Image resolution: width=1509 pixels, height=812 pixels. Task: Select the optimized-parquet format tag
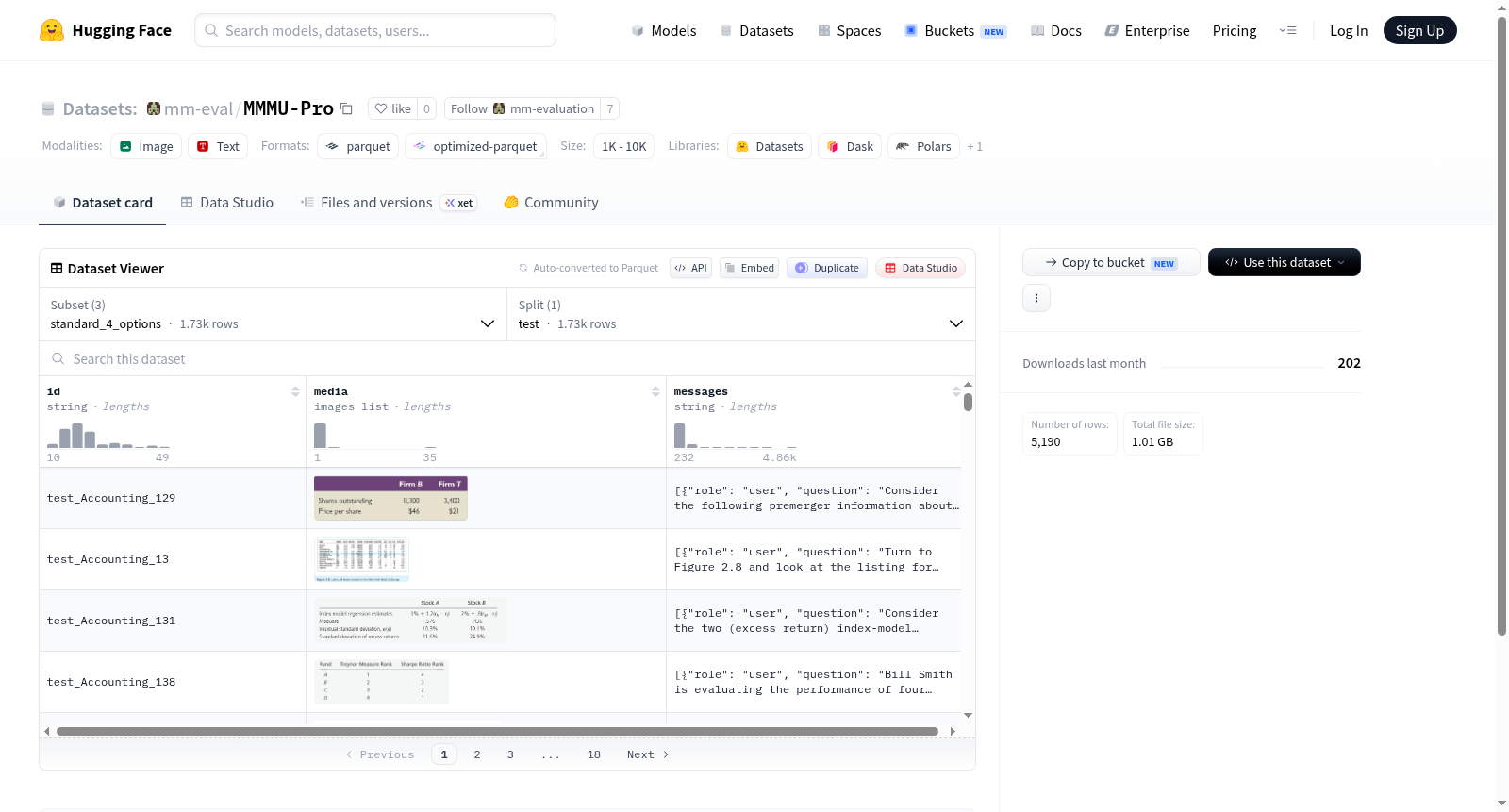(x=475, y=146)
